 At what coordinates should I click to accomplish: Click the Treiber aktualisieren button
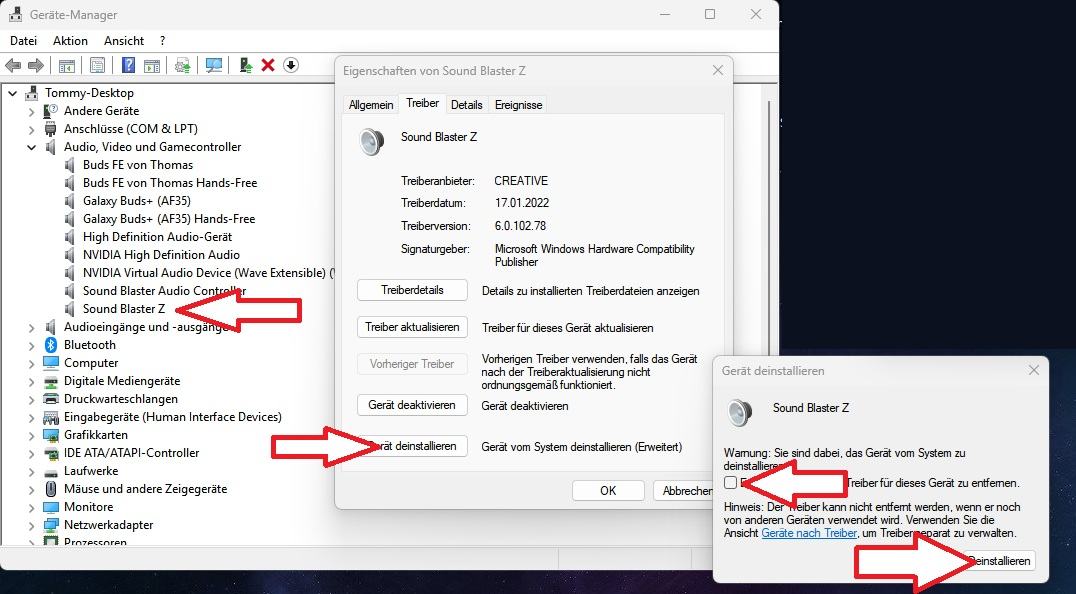pos(412,327)
